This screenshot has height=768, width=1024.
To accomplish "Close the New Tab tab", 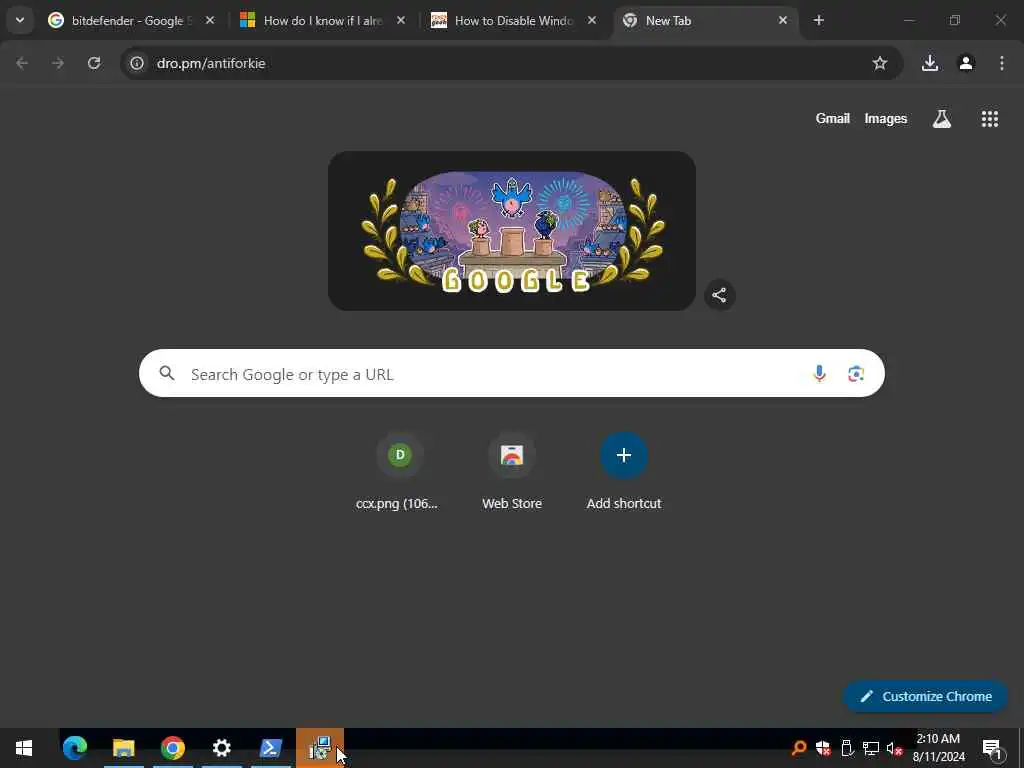I will pyautogui.click(x=783, y=20).
